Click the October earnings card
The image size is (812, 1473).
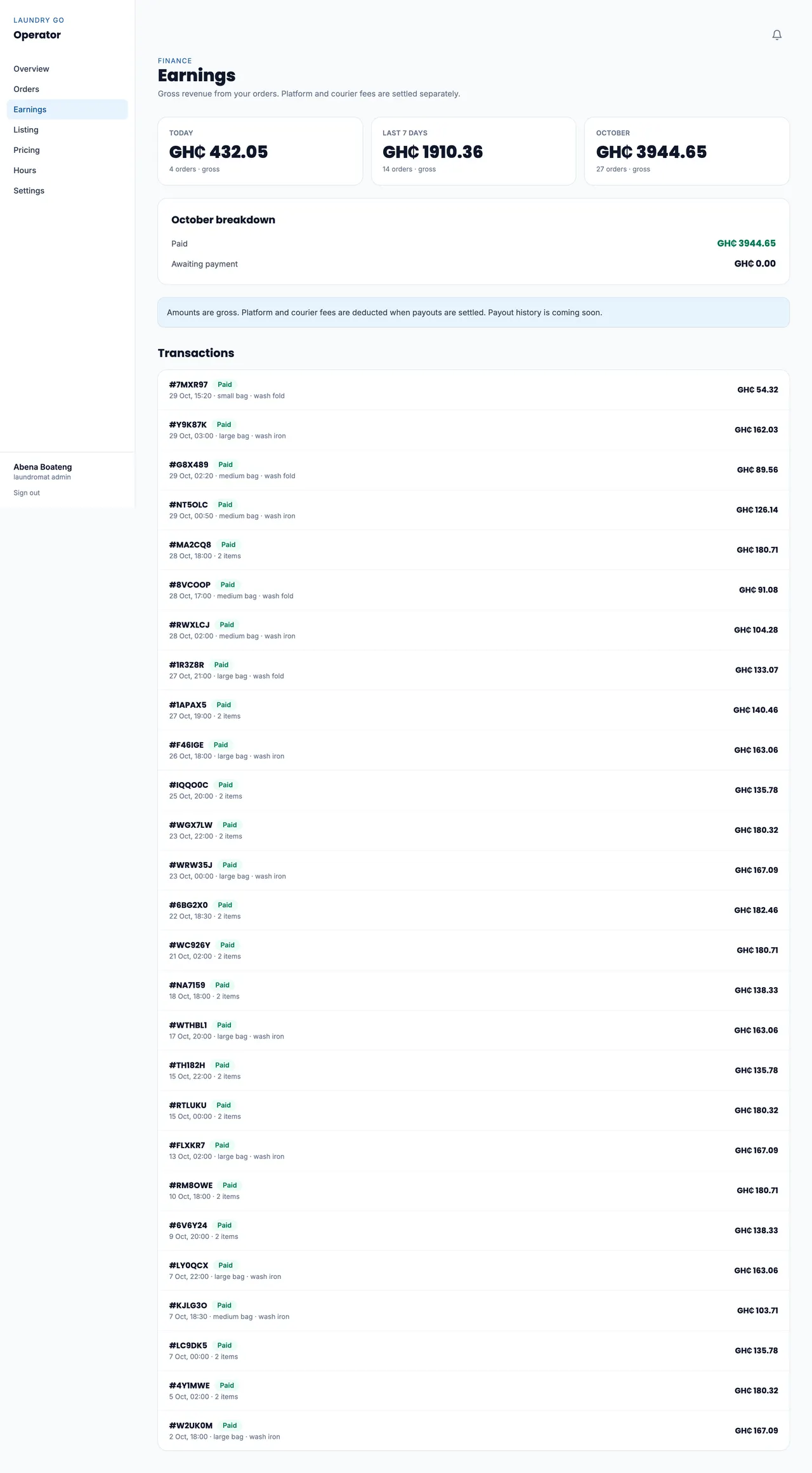pyautogui.click(x=687, y=151)
